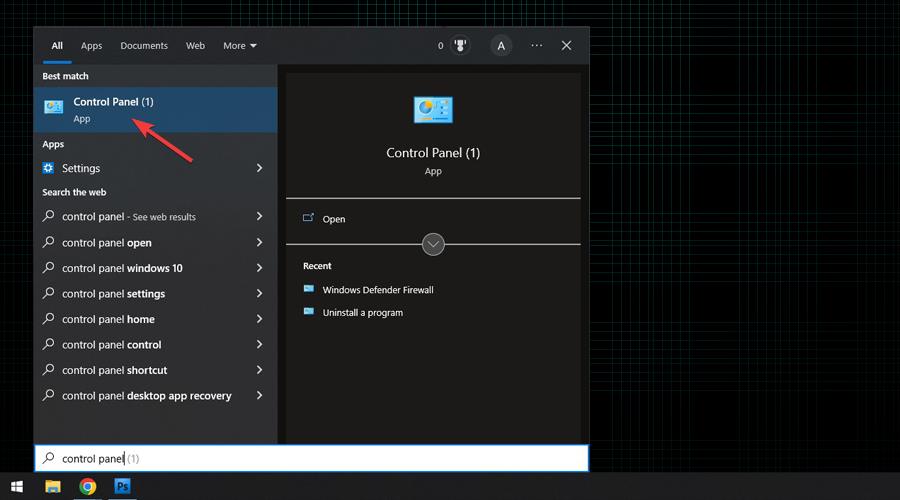Screen dimensions: 900x500
Task: Close the search panel with X
Action: coord(567,45)
